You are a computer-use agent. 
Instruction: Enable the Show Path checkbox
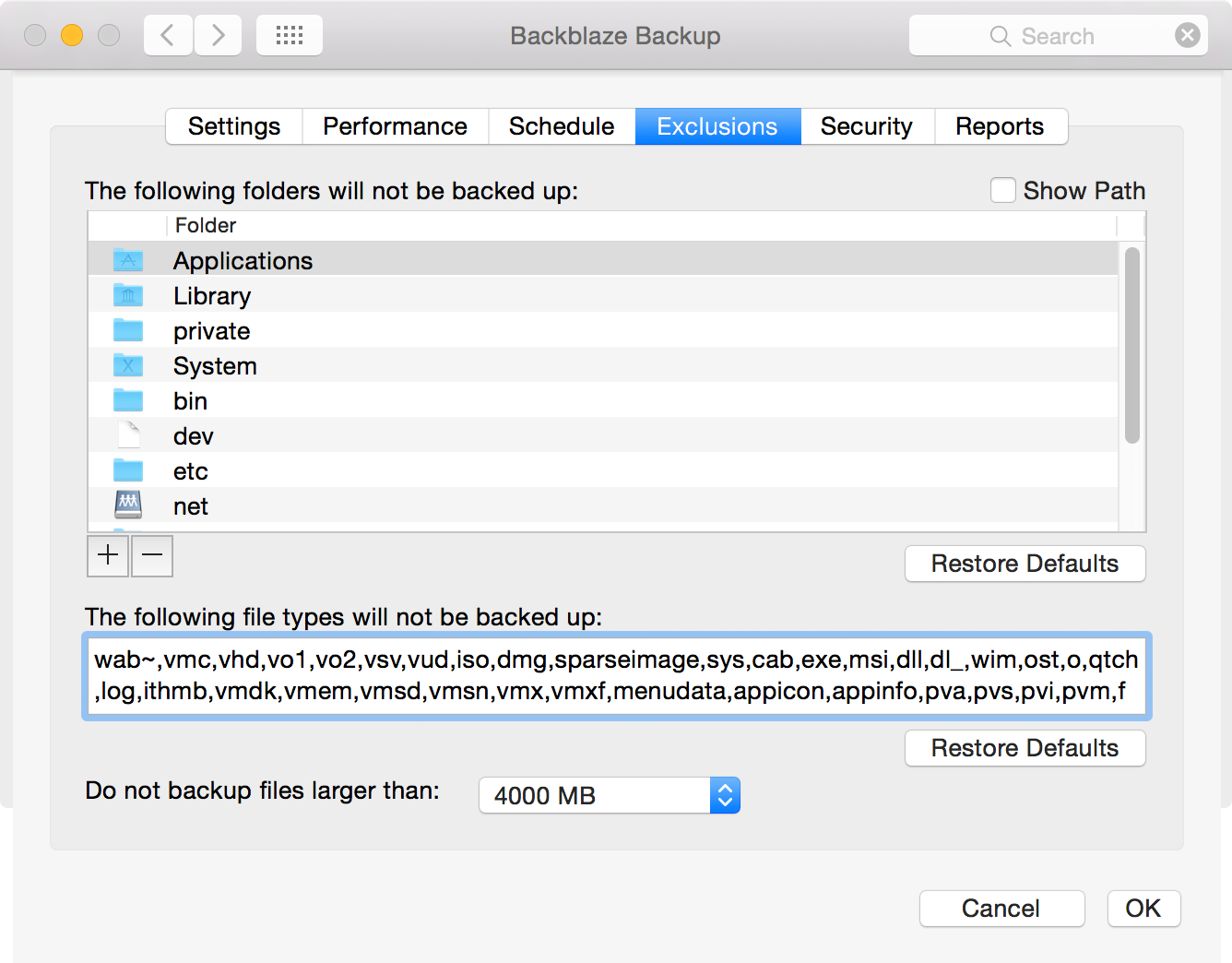pos(1002,191)
